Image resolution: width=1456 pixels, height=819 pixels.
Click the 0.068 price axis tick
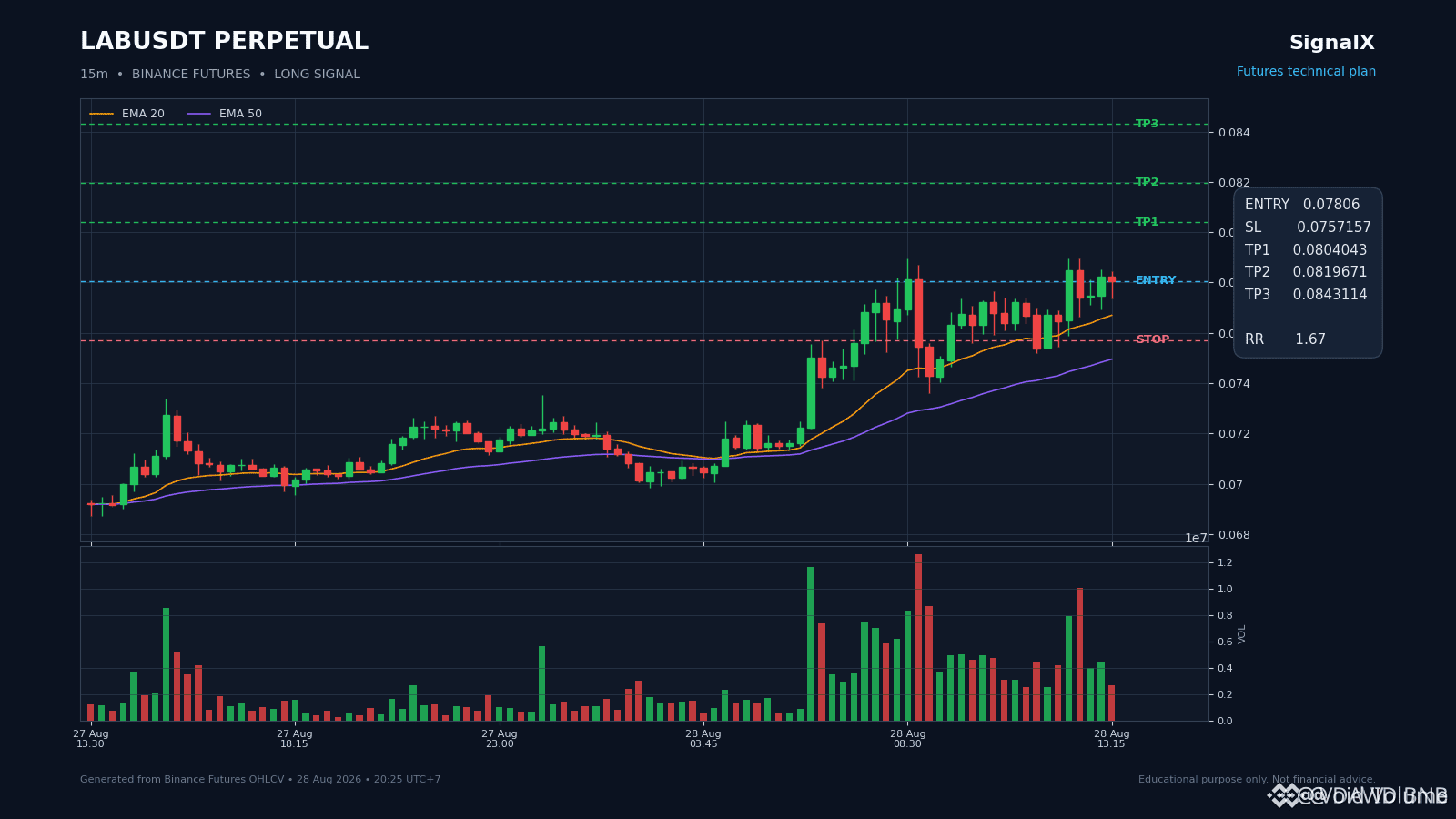(1234, 535)
